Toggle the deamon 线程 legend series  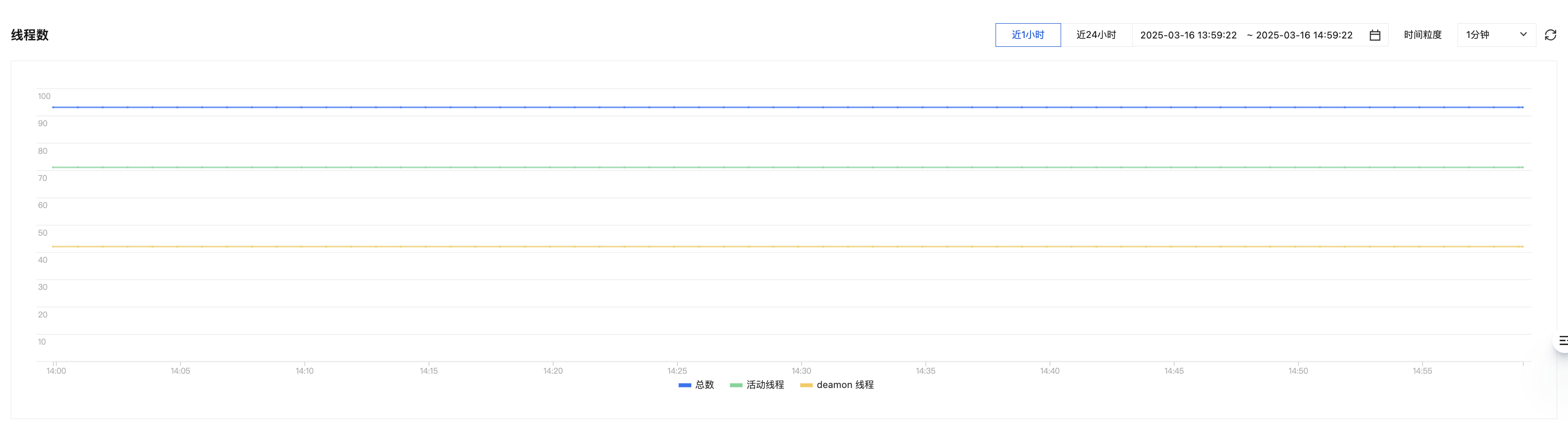(x=836, y=385)
